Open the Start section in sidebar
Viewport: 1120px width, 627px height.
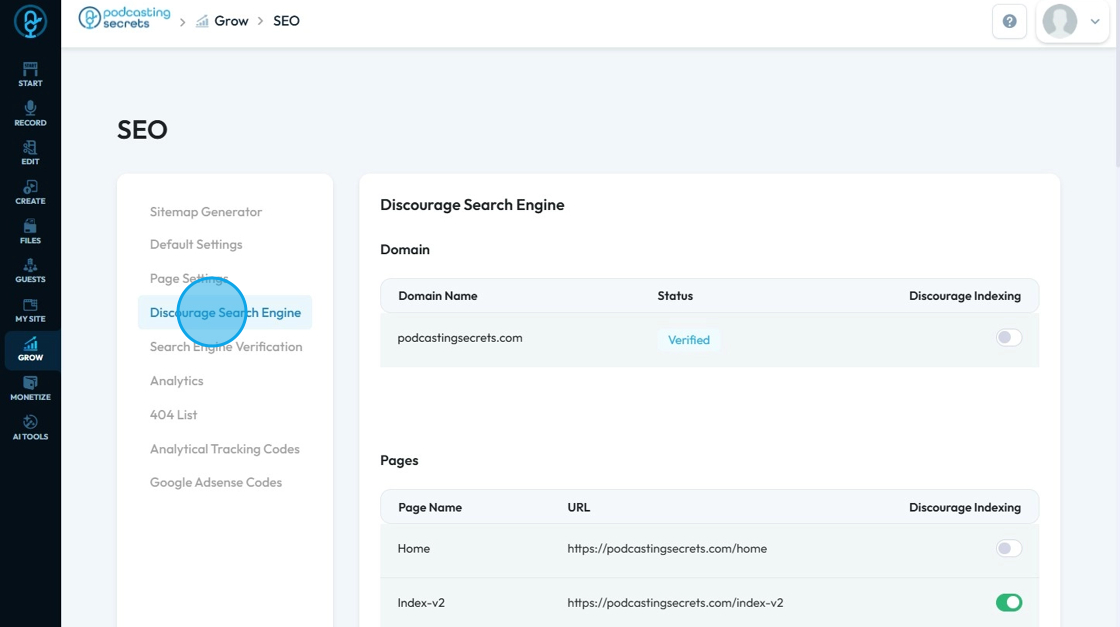click(x=30, y=74)
